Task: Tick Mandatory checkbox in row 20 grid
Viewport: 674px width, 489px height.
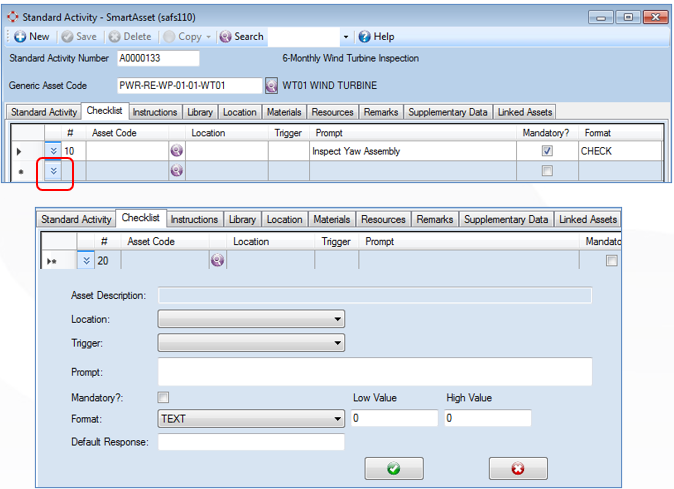Action: point(612,261)
